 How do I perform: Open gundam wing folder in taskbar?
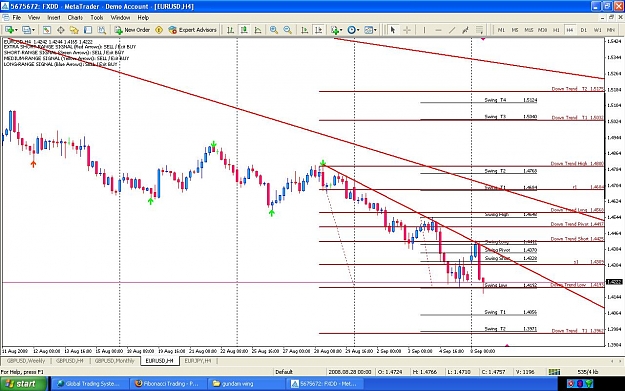coord(245,384)
